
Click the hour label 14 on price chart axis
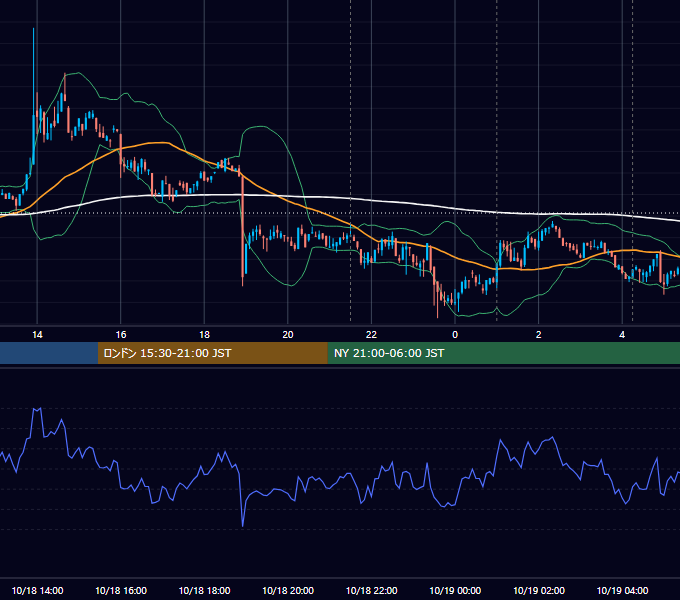coord(37,334)
